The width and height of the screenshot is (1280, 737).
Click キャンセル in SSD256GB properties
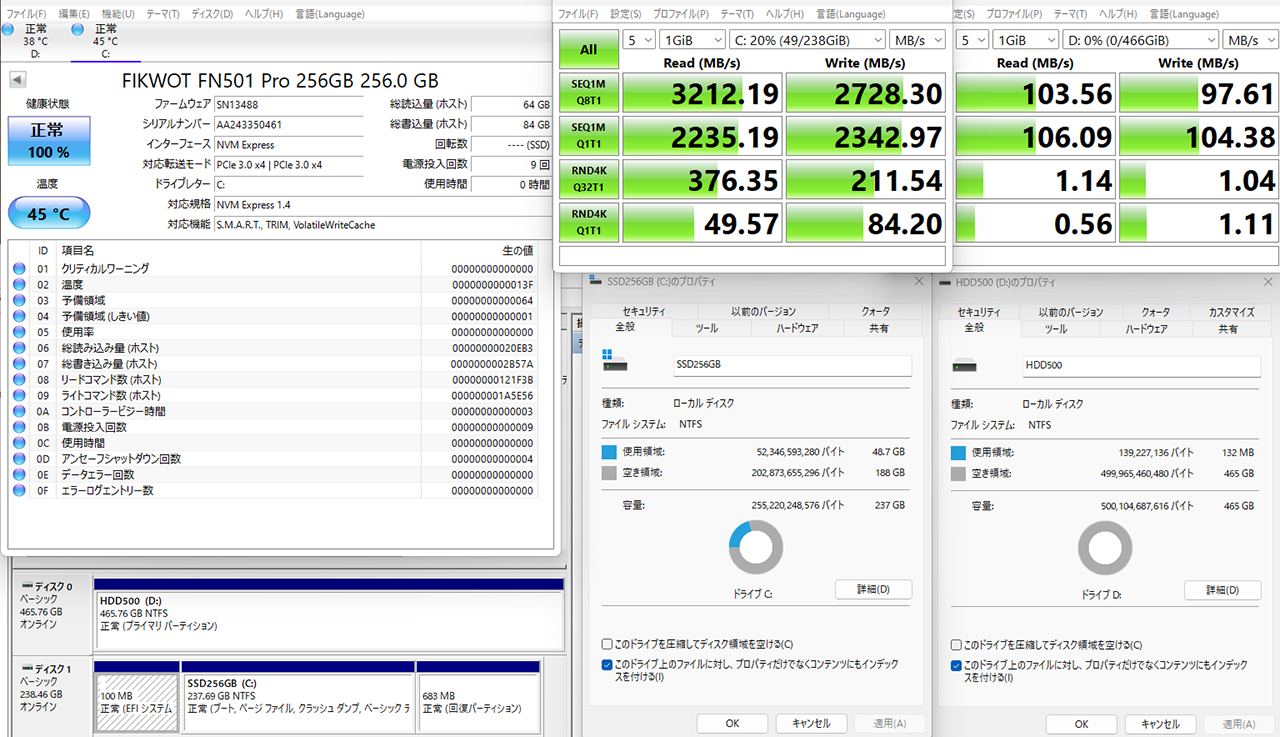coord(811,724)
